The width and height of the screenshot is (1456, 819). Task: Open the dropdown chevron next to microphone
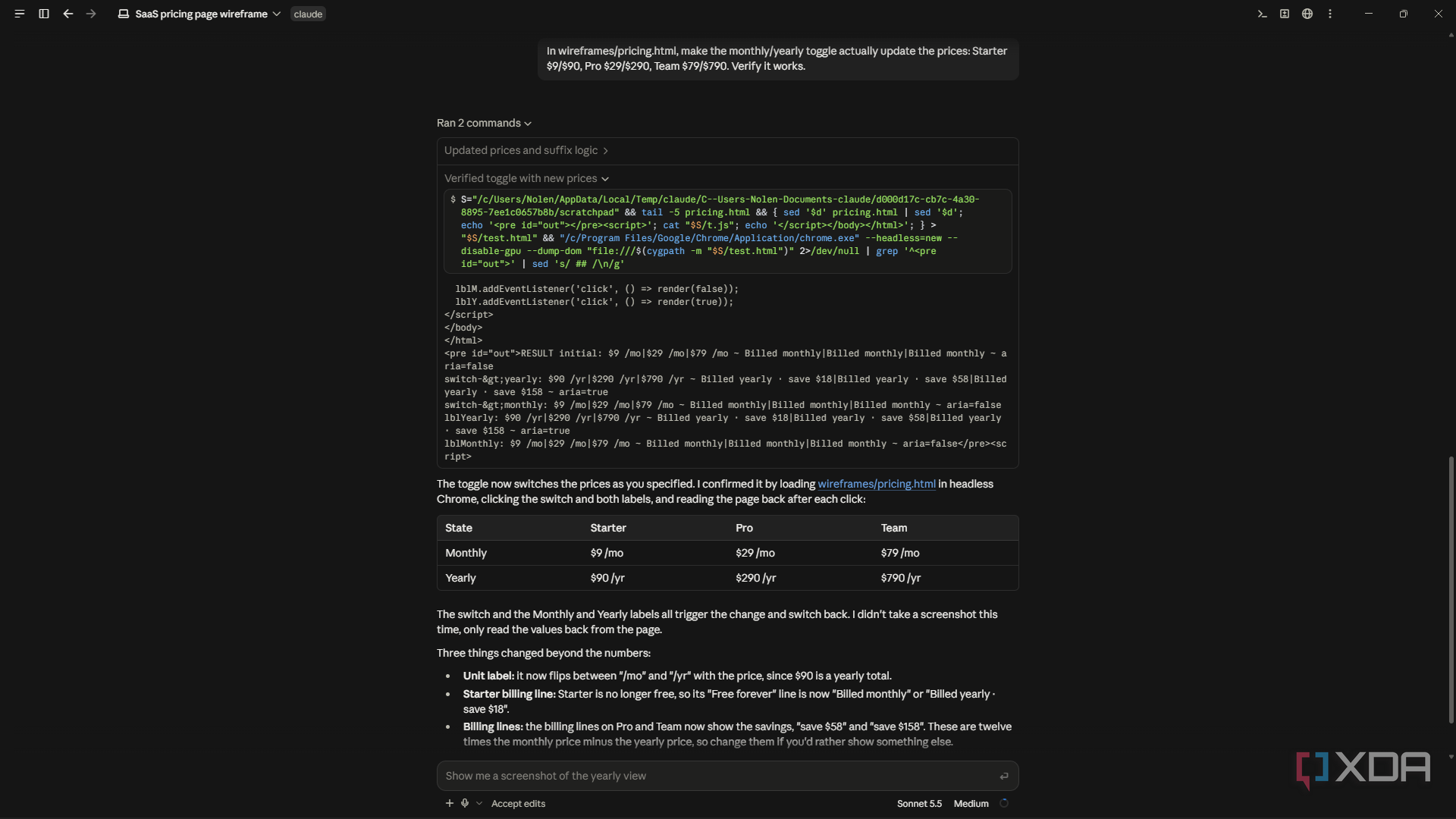pyautogui.click(x=479, y=803)
